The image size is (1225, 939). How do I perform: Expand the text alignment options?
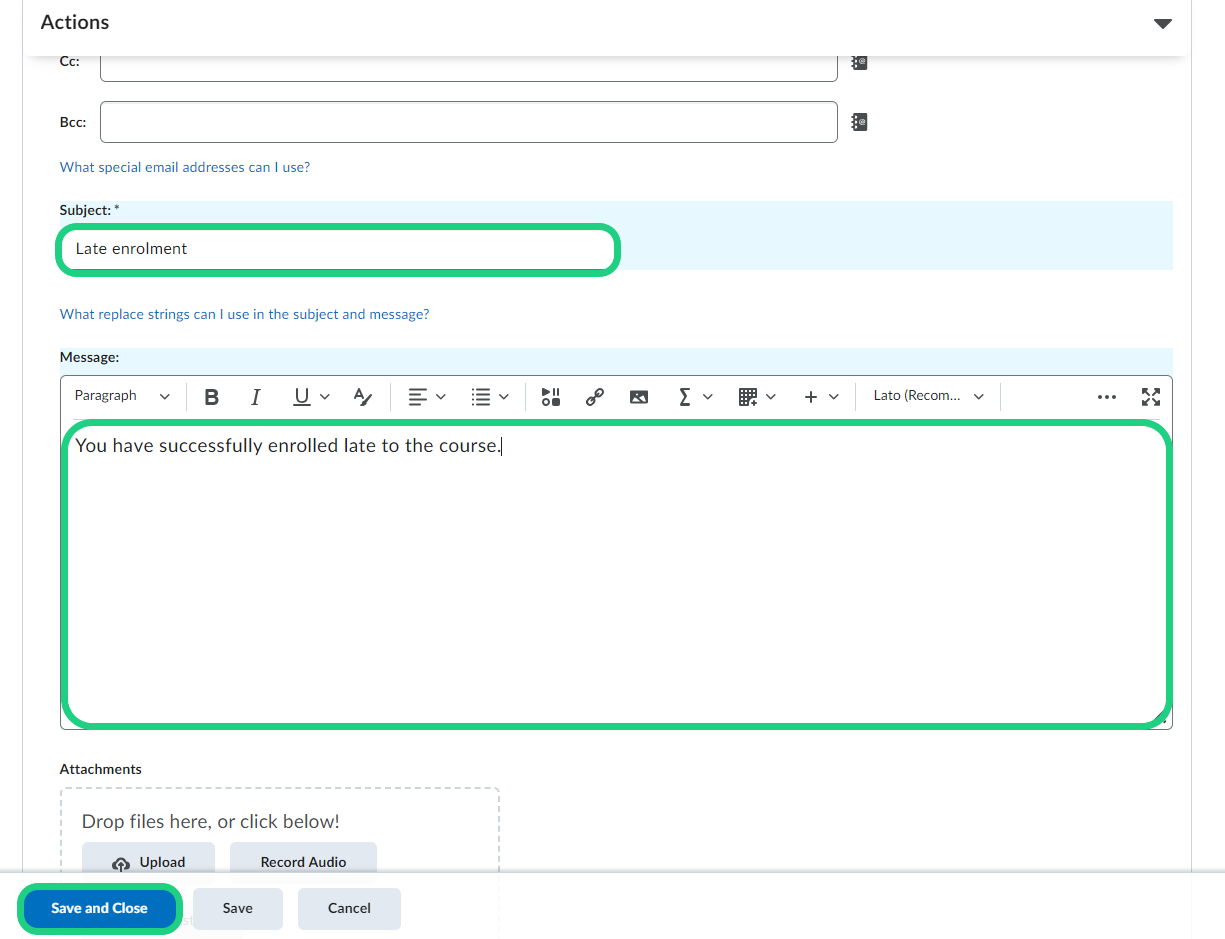click(x=427, y=397)
